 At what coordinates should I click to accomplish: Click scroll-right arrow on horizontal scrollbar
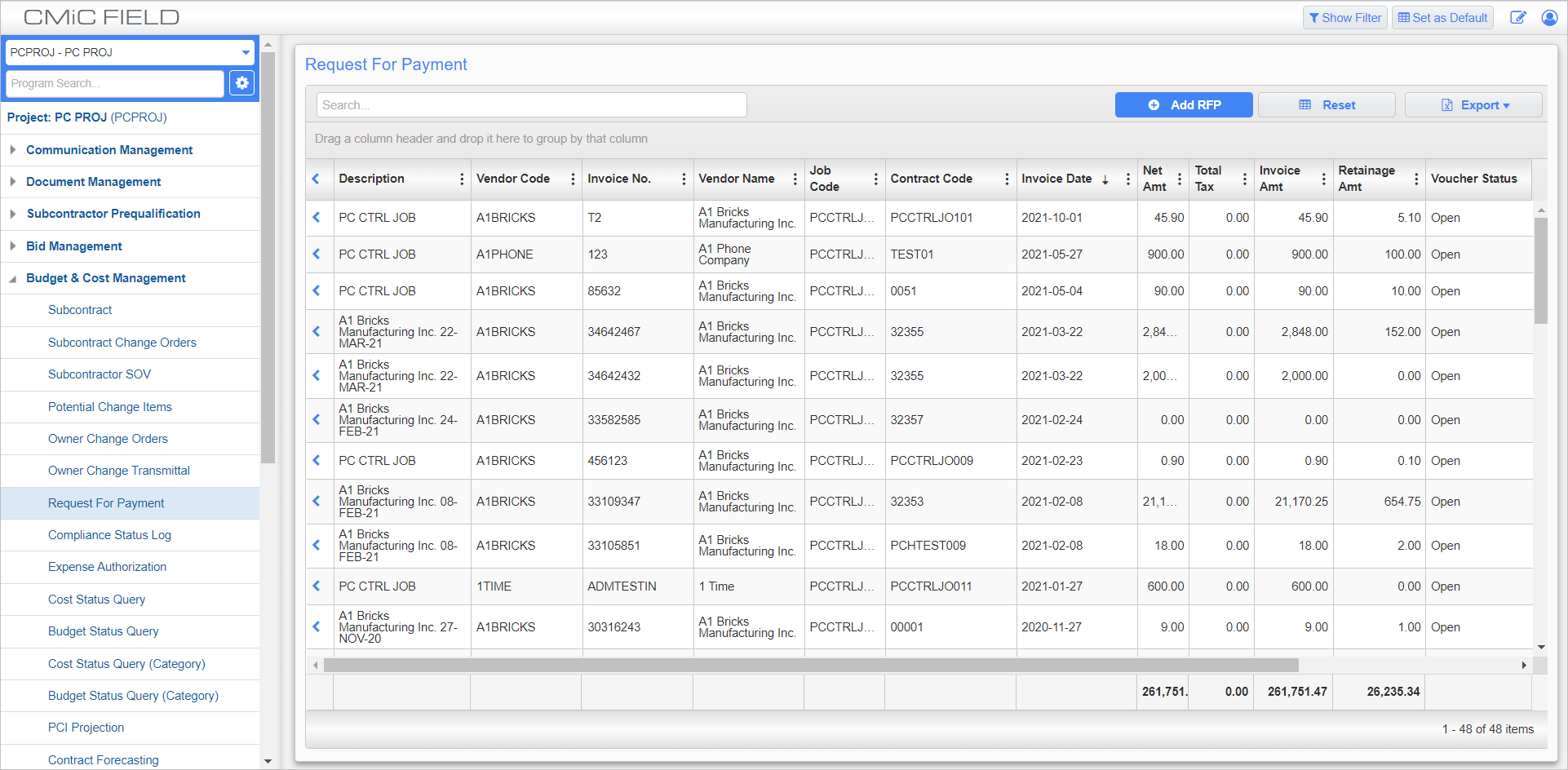pyautogui.click(x=1524, y=666)
